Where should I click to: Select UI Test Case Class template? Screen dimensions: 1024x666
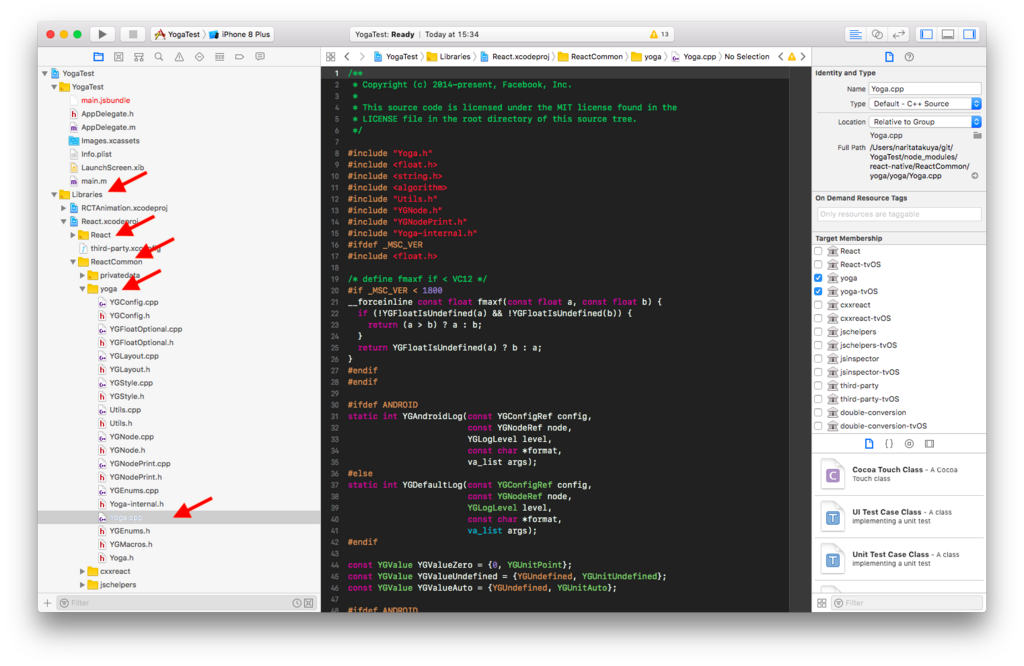pos(899,517)
